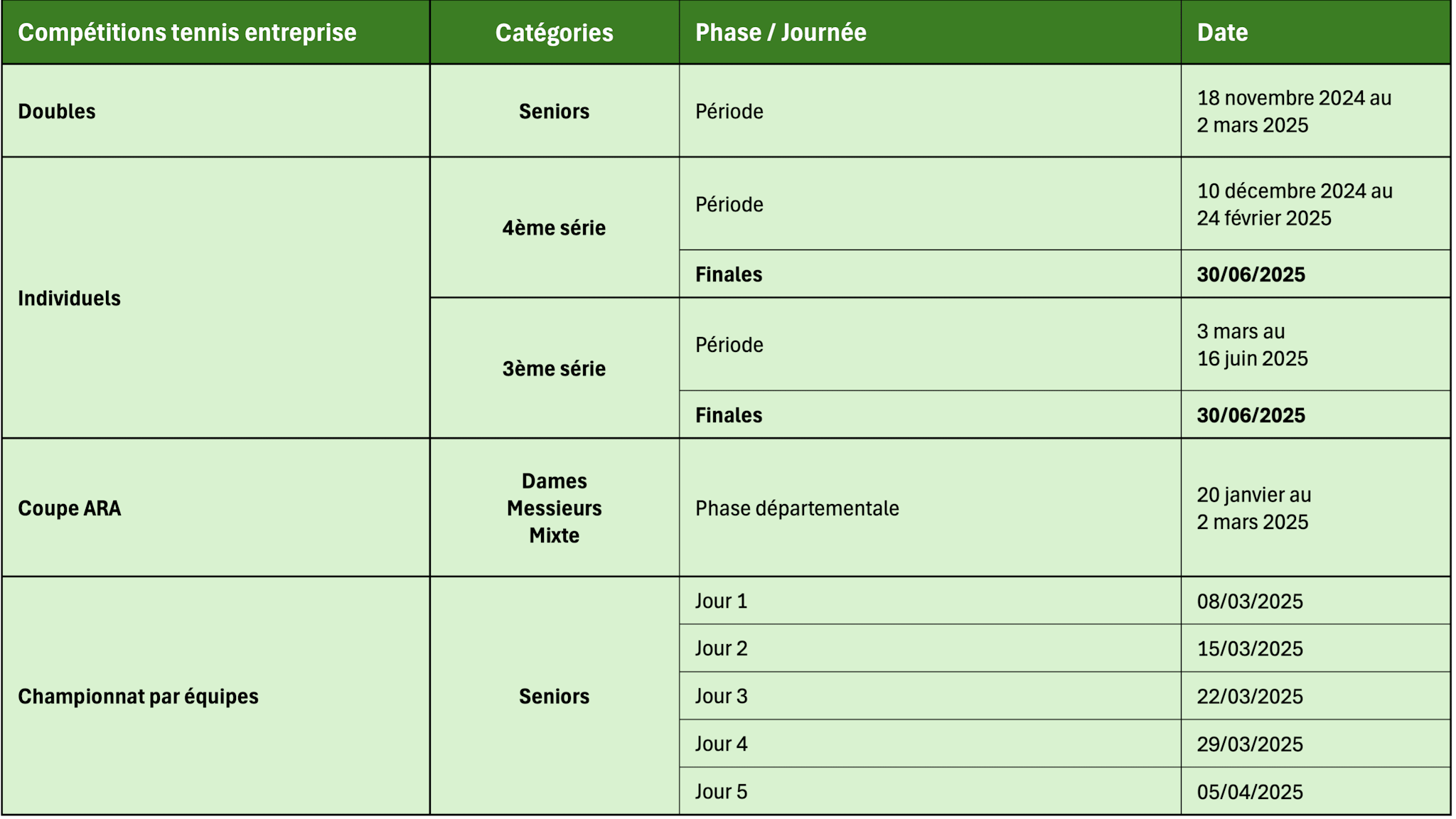Click the "3 mars au 16 juin 2025" date

[1252, 345]
